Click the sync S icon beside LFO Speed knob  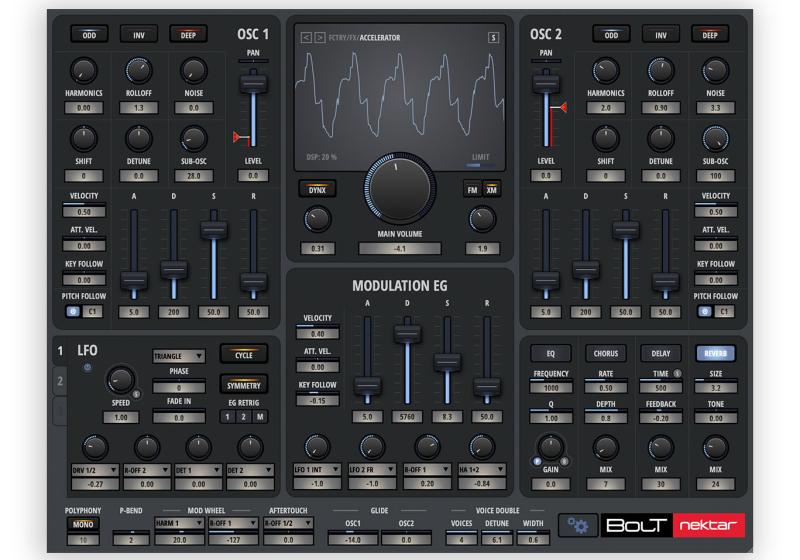pyautogui.click(x=136, y=394)
